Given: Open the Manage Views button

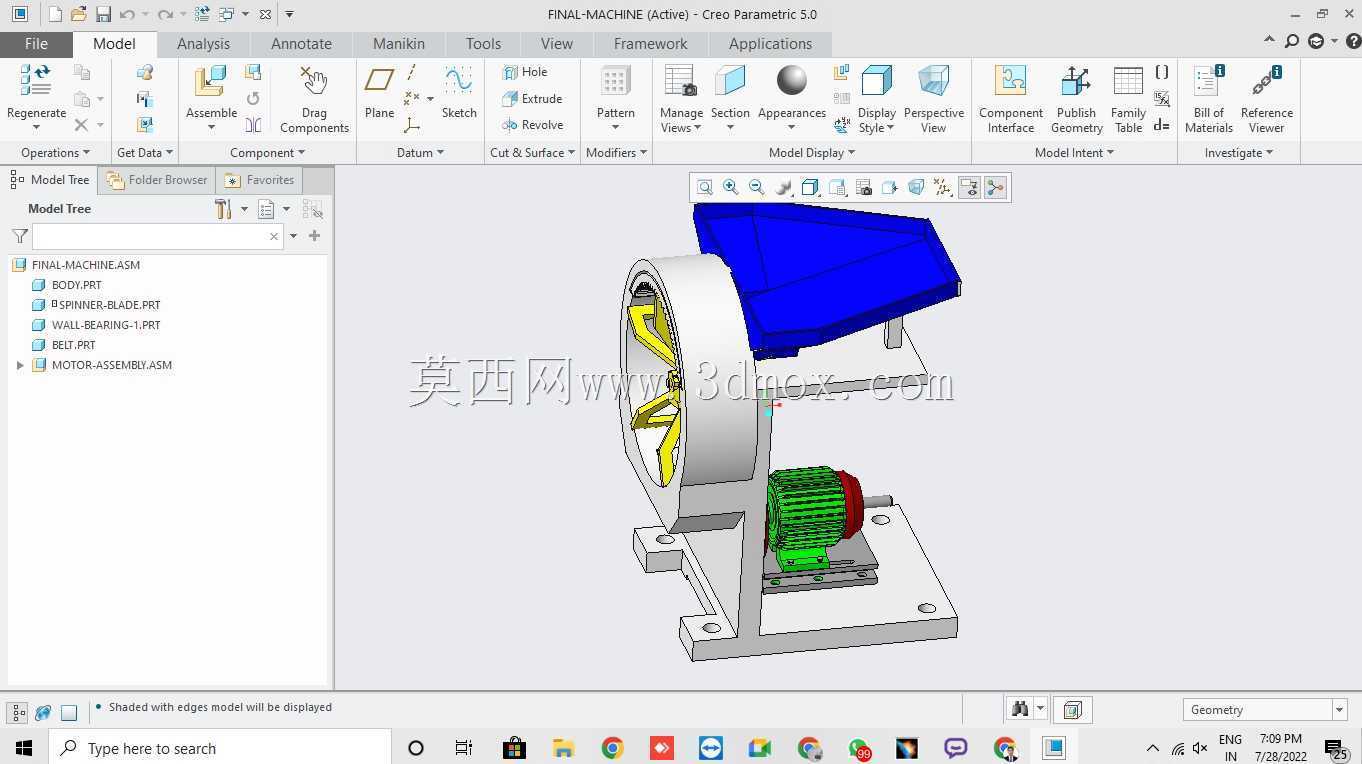Looking at the screenshot, I should 681,98.
